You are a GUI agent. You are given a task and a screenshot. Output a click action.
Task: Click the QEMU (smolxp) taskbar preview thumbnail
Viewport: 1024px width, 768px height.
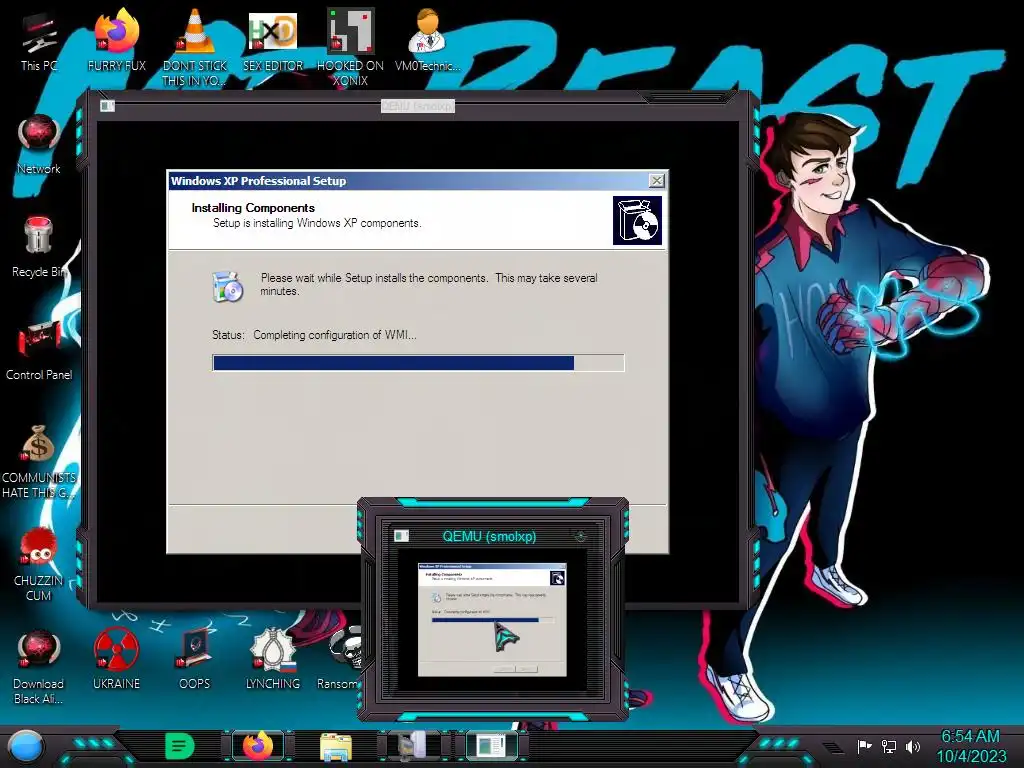point(492,619)
